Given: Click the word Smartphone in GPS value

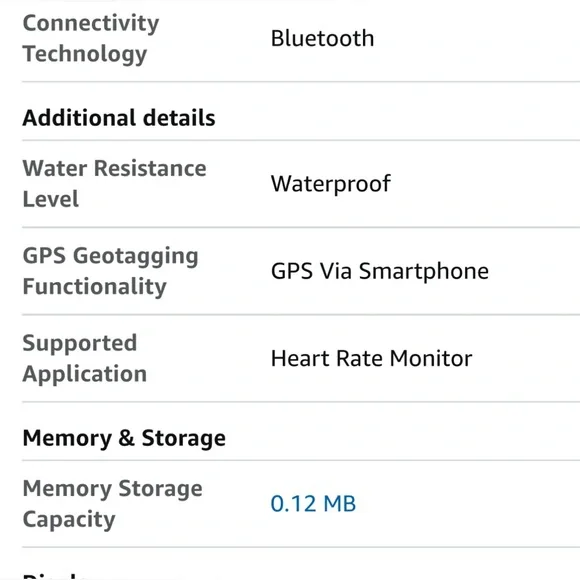Looking at the screenshot, I should 424,271.
